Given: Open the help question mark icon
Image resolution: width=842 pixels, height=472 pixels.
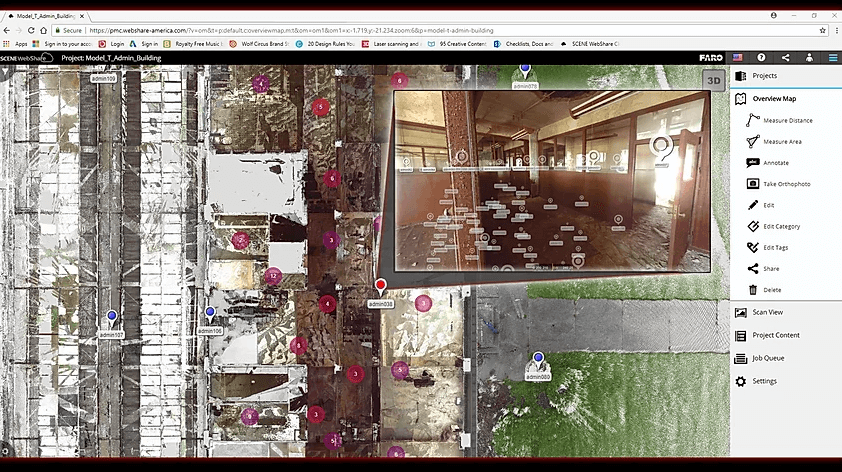Looking at the screenshot, I should pyautogui.click(x=761, y=57).
